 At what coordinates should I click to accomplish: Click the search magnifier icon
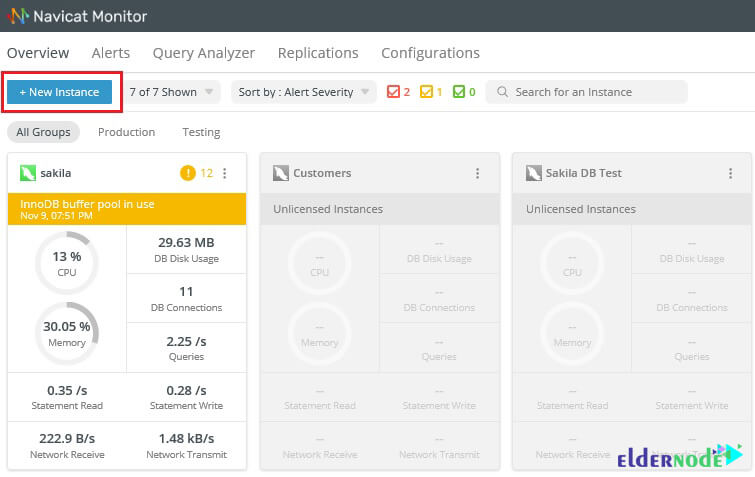pos(502,92)
